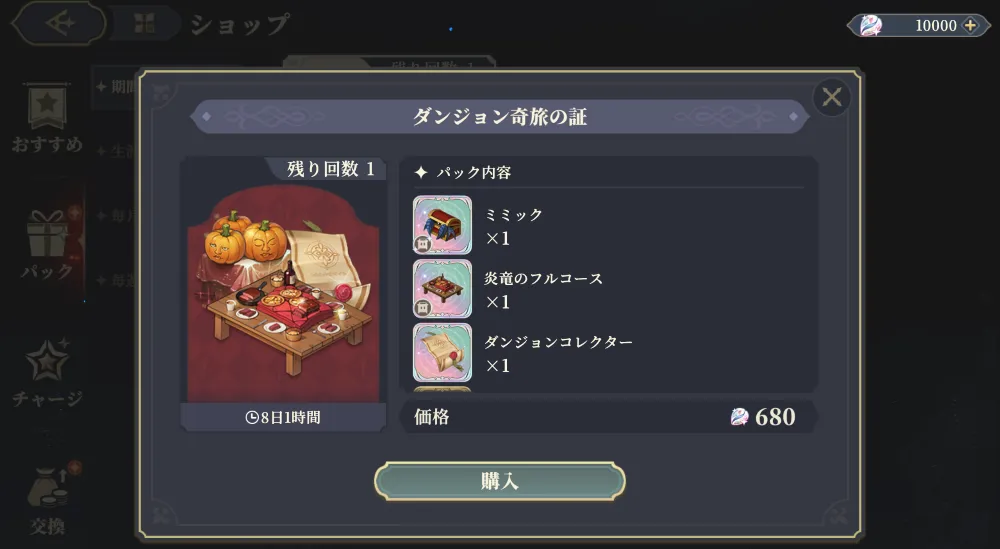Select the ミミック treasure chest icon
This screenshot has width=1000, height=549.
[x=443, y=225]
